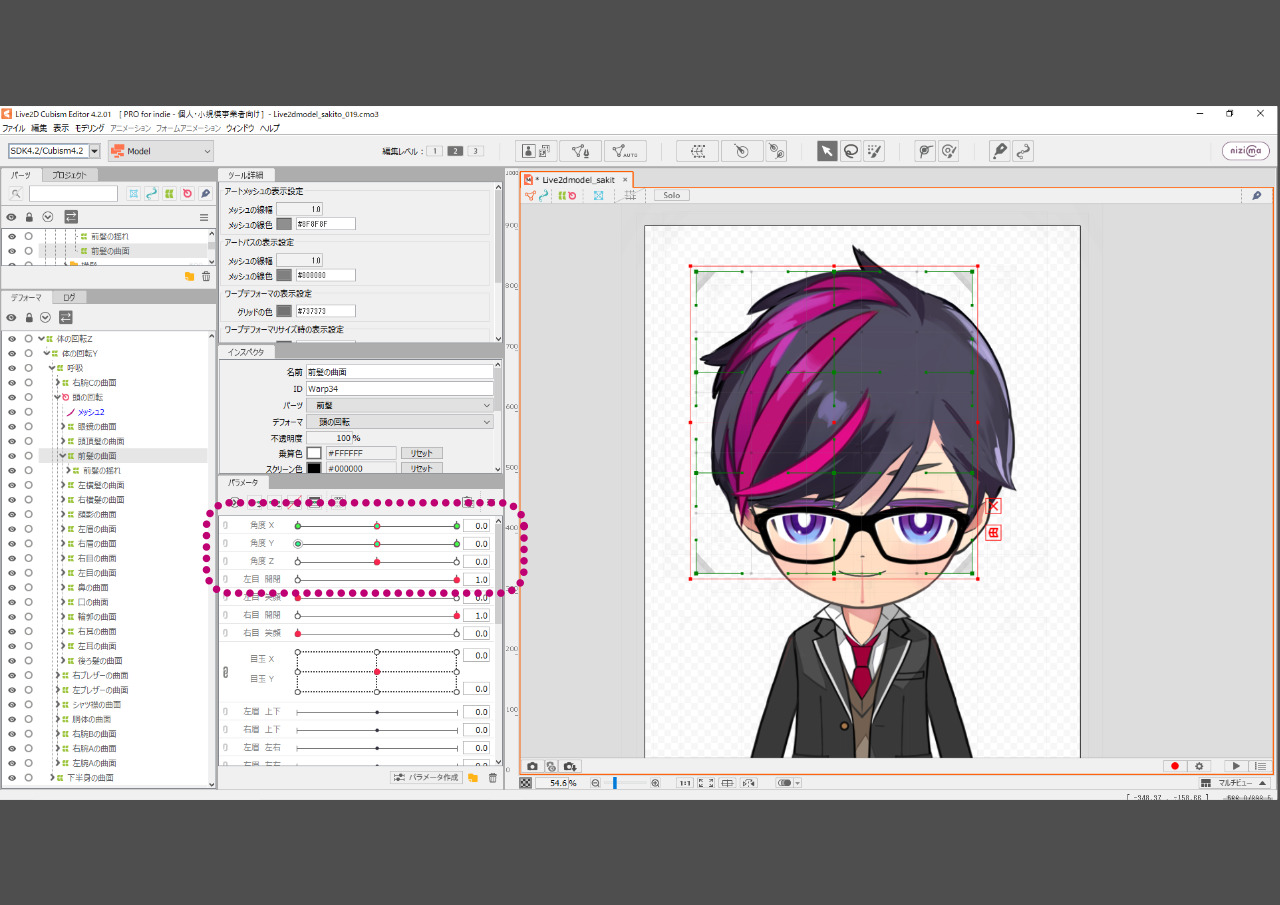Click the create rotation deformer icon
Viewport: 1280px width, 905px height.
point(741,151)
